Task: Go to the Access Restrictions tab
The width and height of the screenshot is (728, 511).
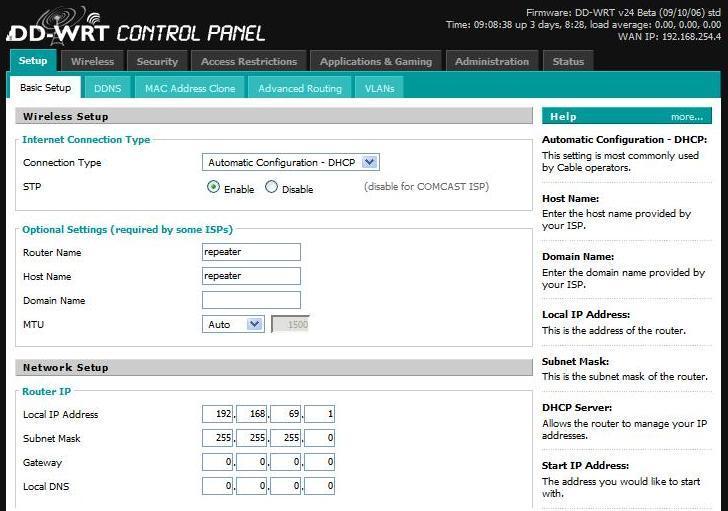Action: (249, 61)
